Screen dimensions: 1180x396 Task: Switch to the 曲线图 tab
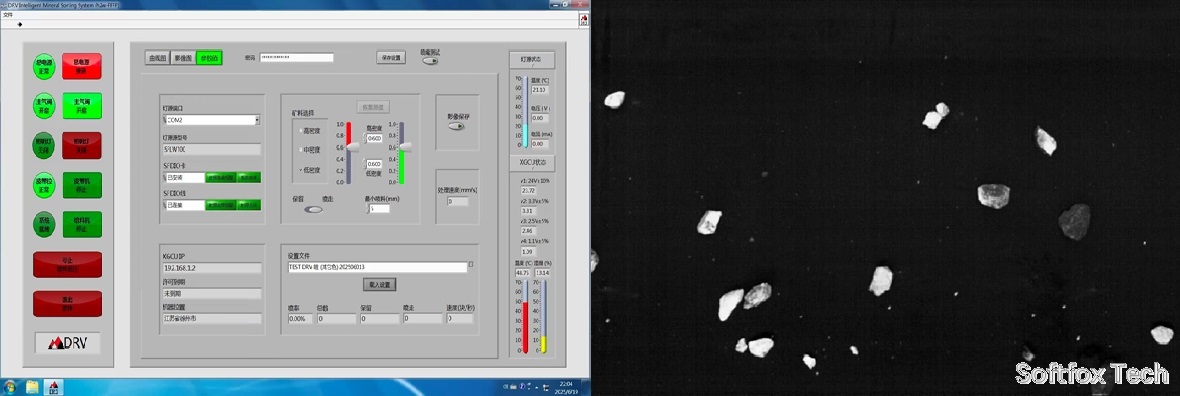pos(157,58)
